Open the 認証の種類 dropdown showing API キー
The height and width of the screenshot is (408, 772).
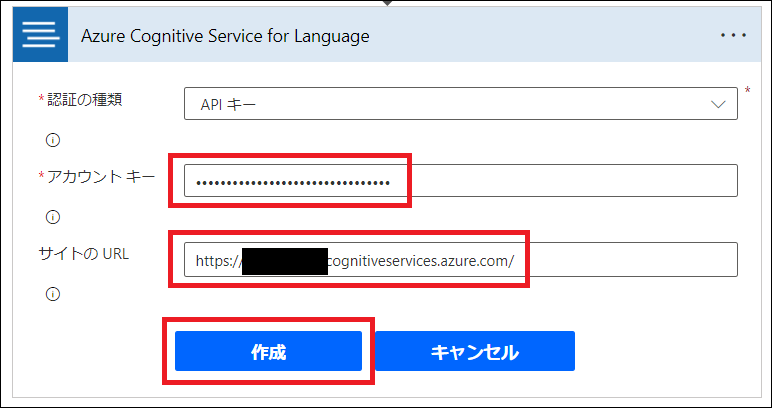pos(461,103)
